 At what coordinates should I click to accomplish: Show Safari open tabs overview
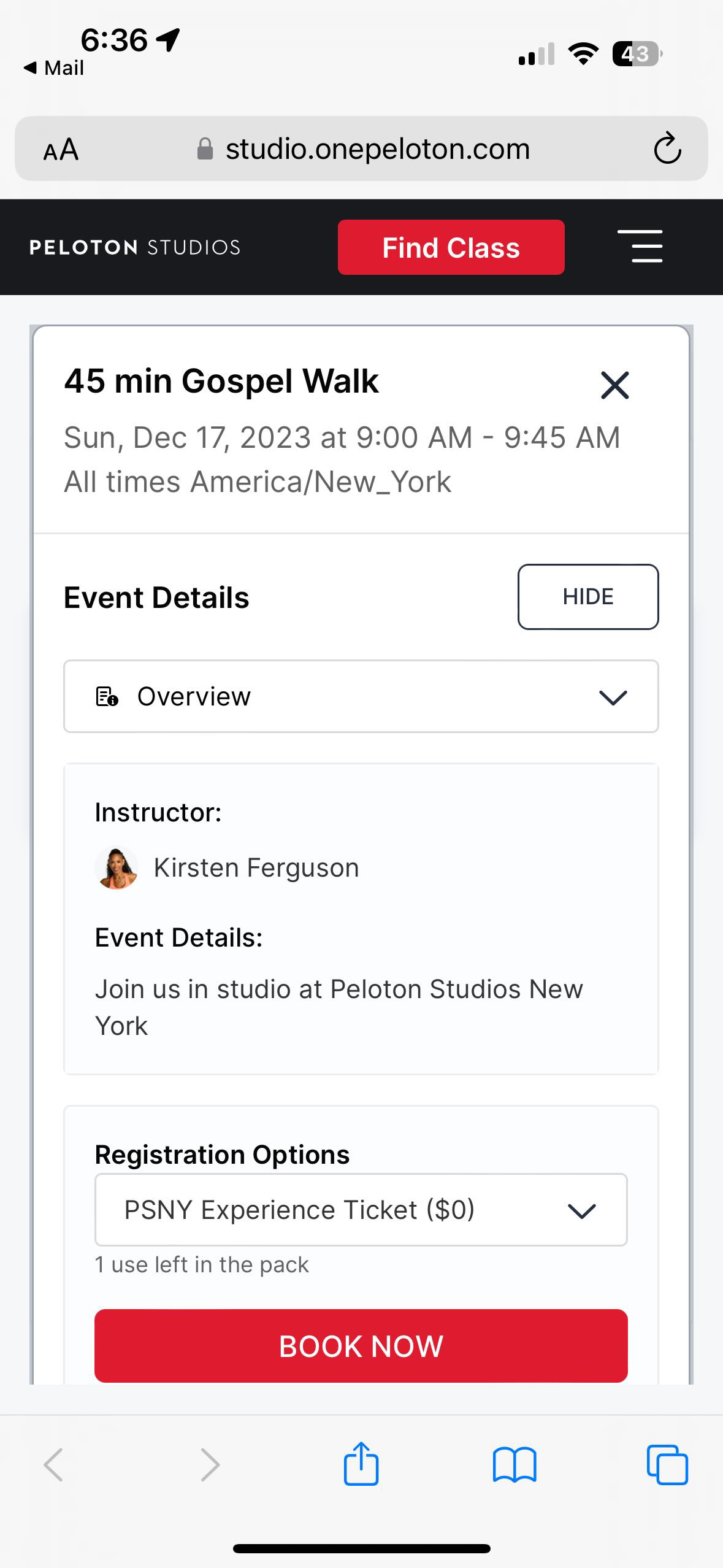coord(667,1465)
